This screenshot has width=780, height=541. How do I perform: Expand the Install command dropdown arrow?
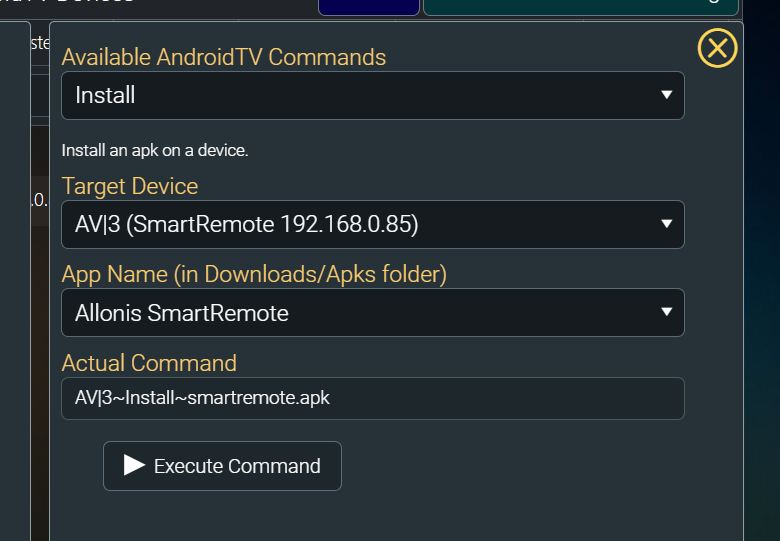pyautogui.click(x=667, y=94)
